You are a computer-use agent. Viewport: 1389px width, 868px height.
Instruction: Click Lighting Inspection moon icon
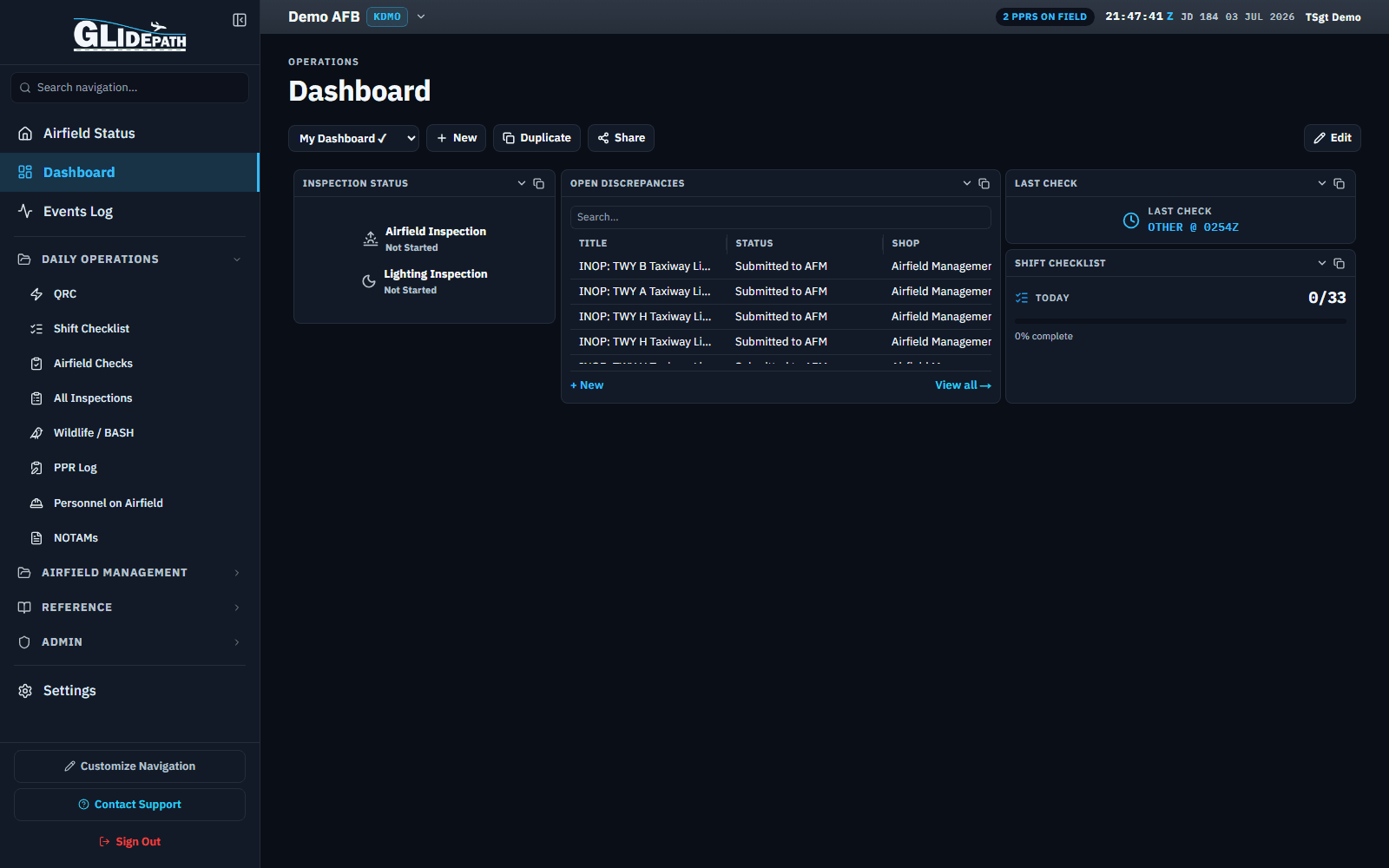pyautogui.click(x=369, y=281)
